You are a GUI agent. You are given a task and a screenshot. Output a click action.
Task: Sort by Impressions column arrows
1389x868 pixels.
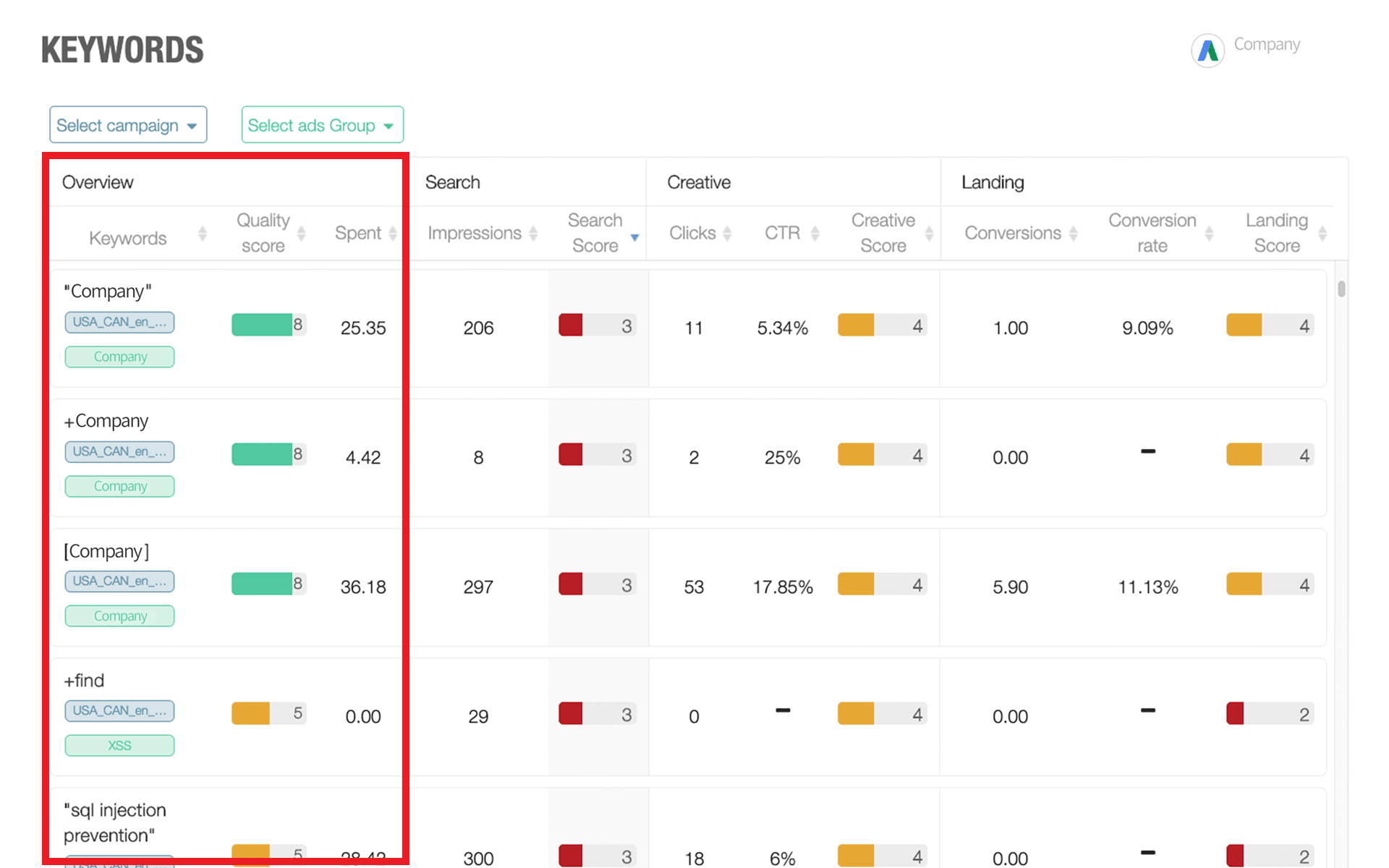point(533,233)
